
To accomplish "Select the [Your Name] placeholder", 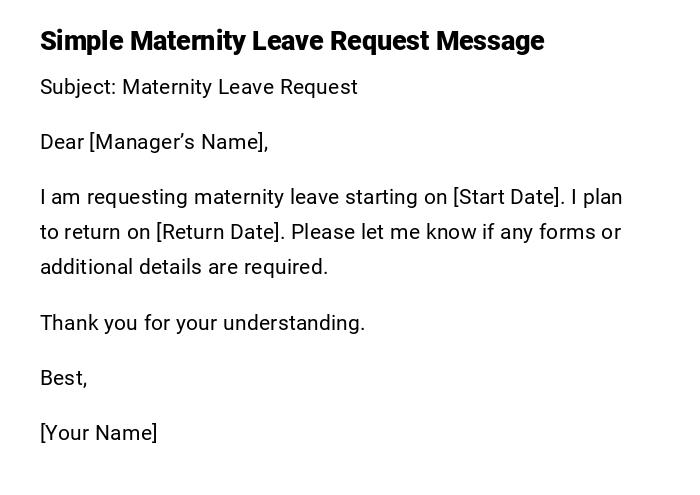I will [x=99, y=433].
